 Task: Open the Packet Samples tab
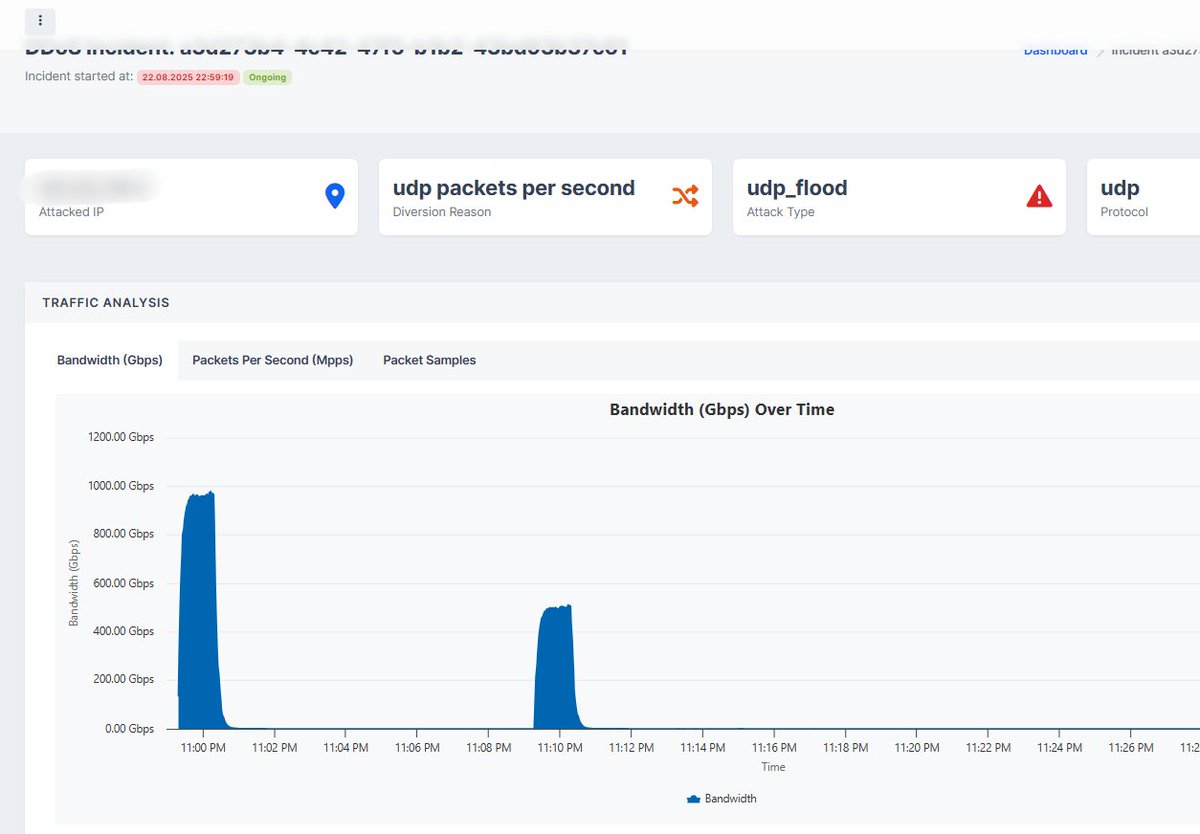tap(429, 360)
